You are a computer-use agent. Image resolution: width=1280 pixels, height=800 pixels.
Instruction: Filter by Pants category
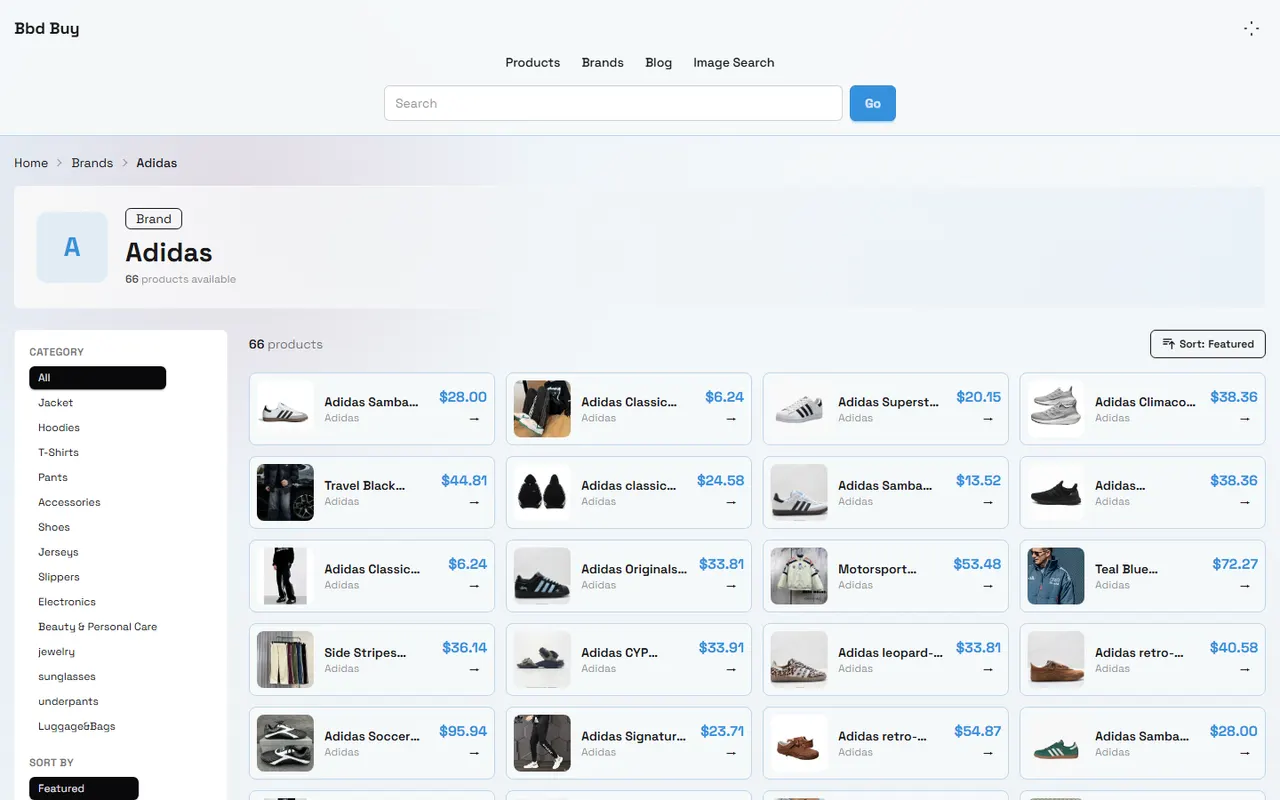pyautogui.click(x=98, y=477)
